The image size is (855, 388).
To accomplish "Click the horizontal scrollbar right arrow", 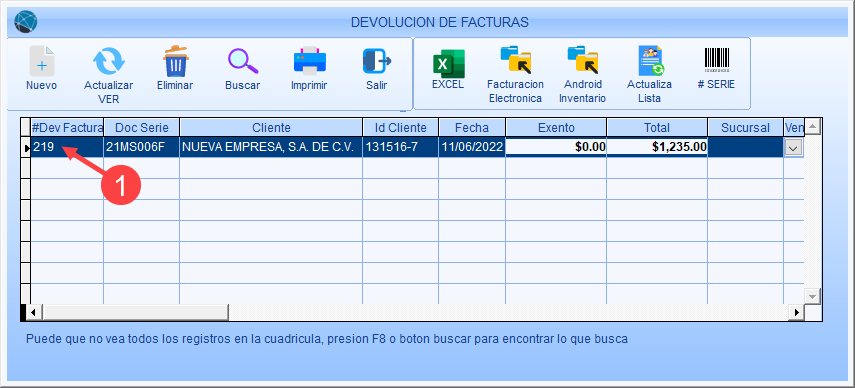I will pos(797,313).
